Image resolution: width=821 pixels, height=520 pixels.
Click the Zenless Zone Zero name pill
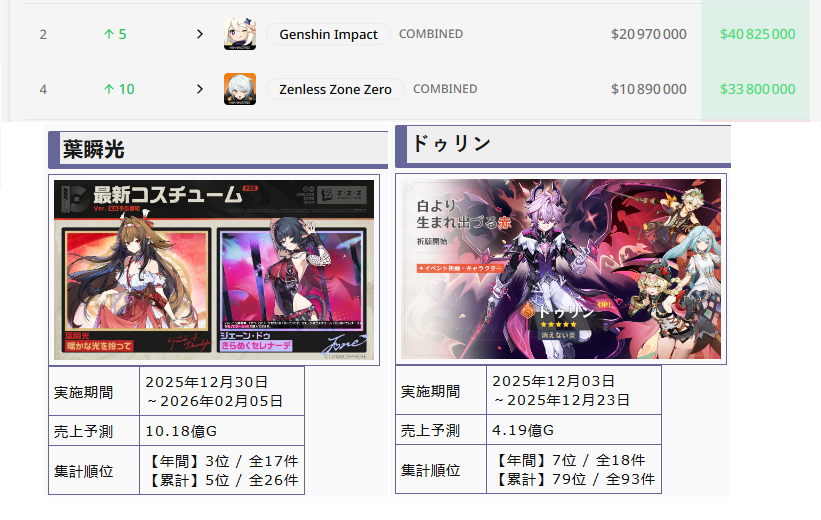coord(335,89)
